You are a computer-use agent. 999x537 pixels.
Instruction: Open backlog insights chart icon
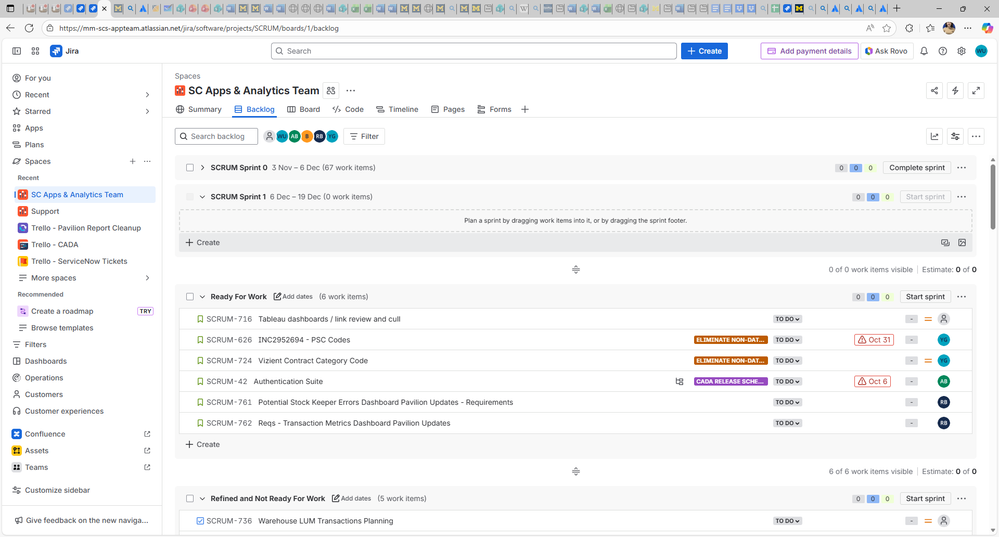pyautogui.click(x=934, y=136)
